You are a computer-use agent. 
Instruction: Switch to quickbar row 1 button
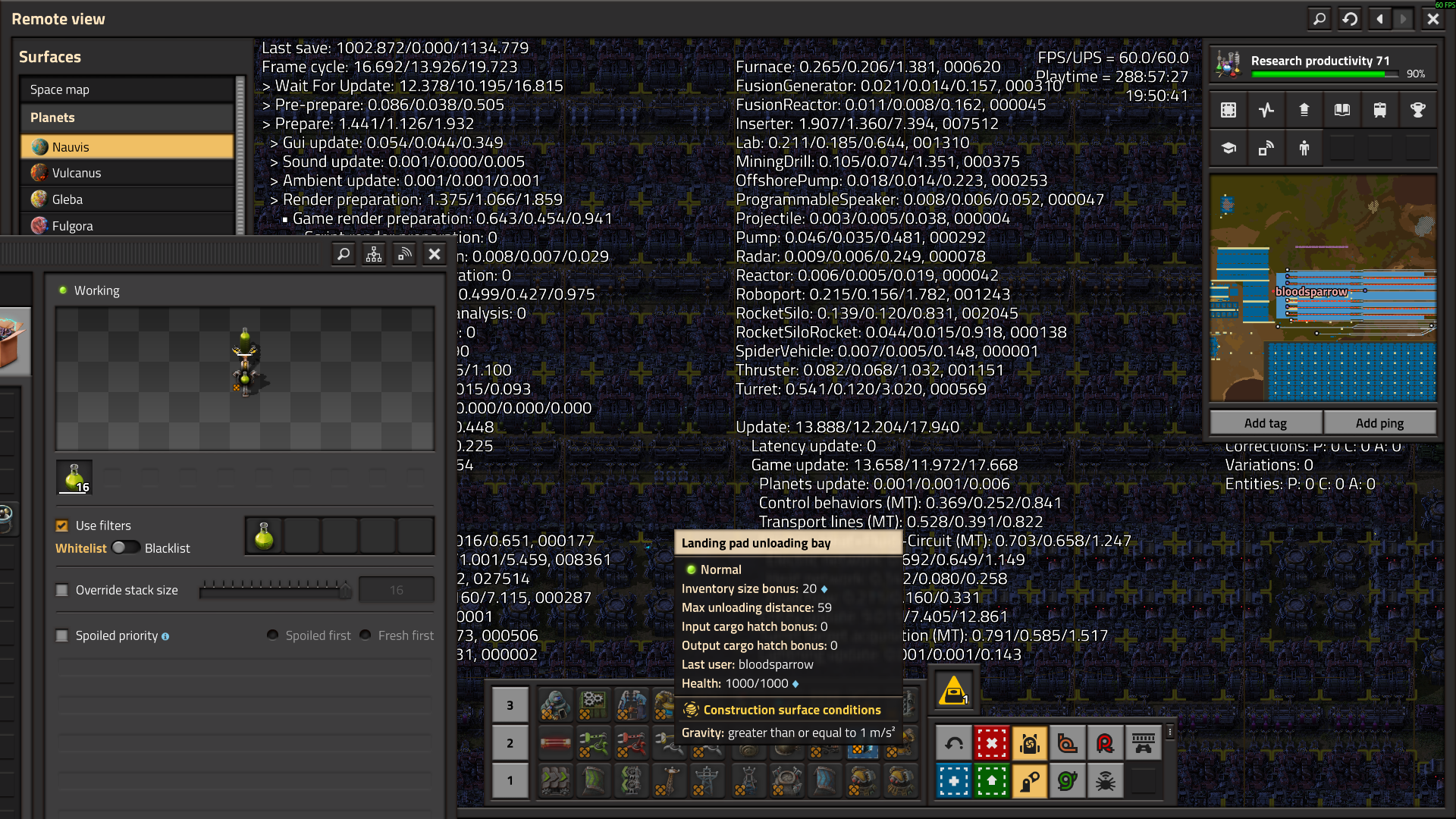coord(510,781)
